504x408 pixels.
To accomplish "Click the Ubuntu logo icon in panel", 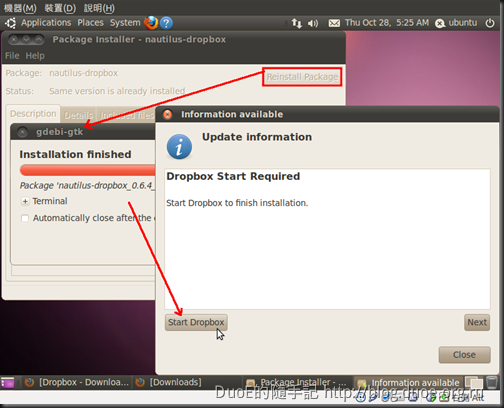I will pyautogui.click(x=10, y=23).
